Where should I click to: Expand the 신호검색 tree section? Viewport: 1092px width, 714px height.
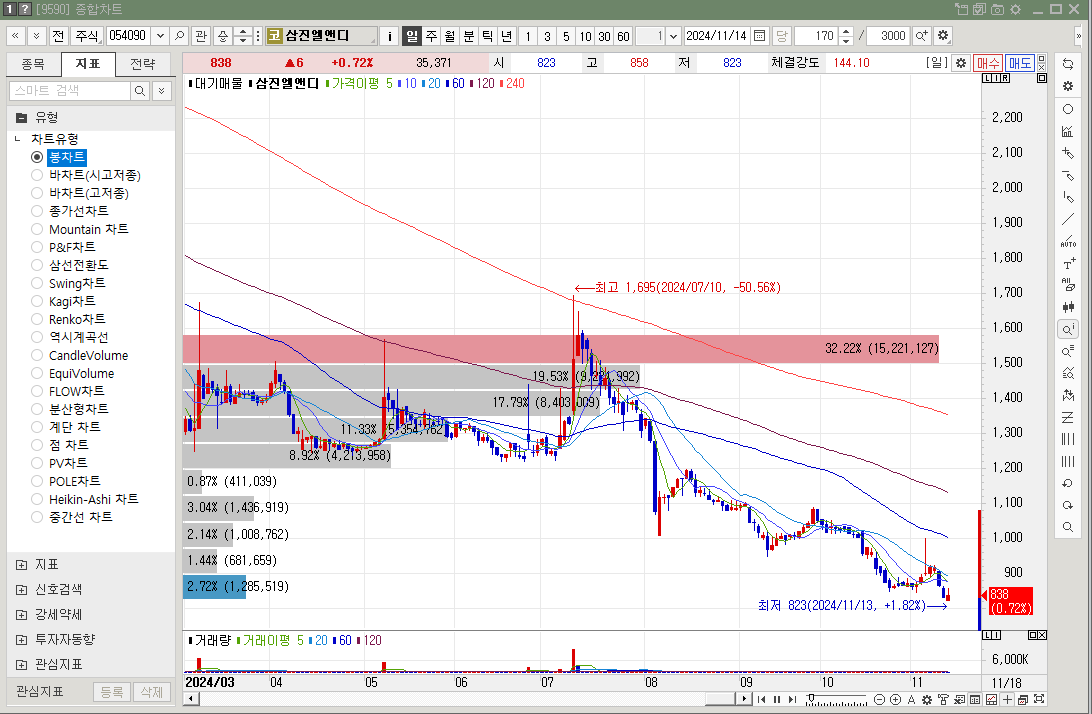coord(22,589)
